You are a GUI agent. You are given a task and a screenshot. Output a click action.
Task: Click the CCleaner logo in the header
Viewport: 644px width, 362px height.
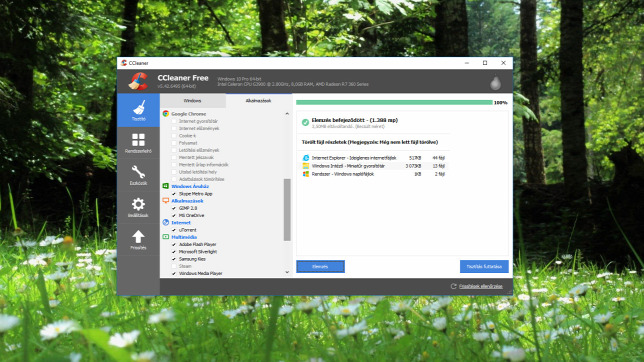(x=138, y=81)
